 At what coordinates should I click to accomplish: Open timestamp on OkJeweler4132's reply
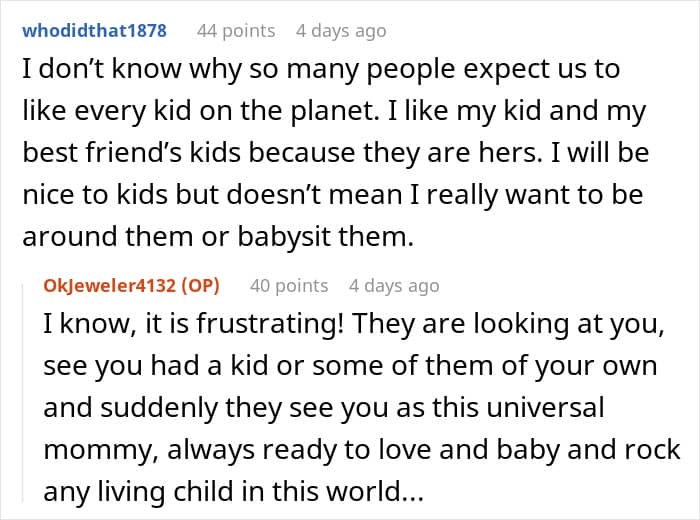point(394,286)
